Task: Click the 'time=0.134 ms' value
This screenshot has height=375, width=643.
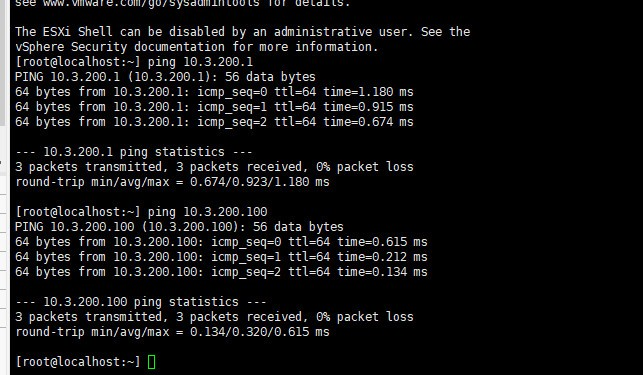Action: click(382, 272)
